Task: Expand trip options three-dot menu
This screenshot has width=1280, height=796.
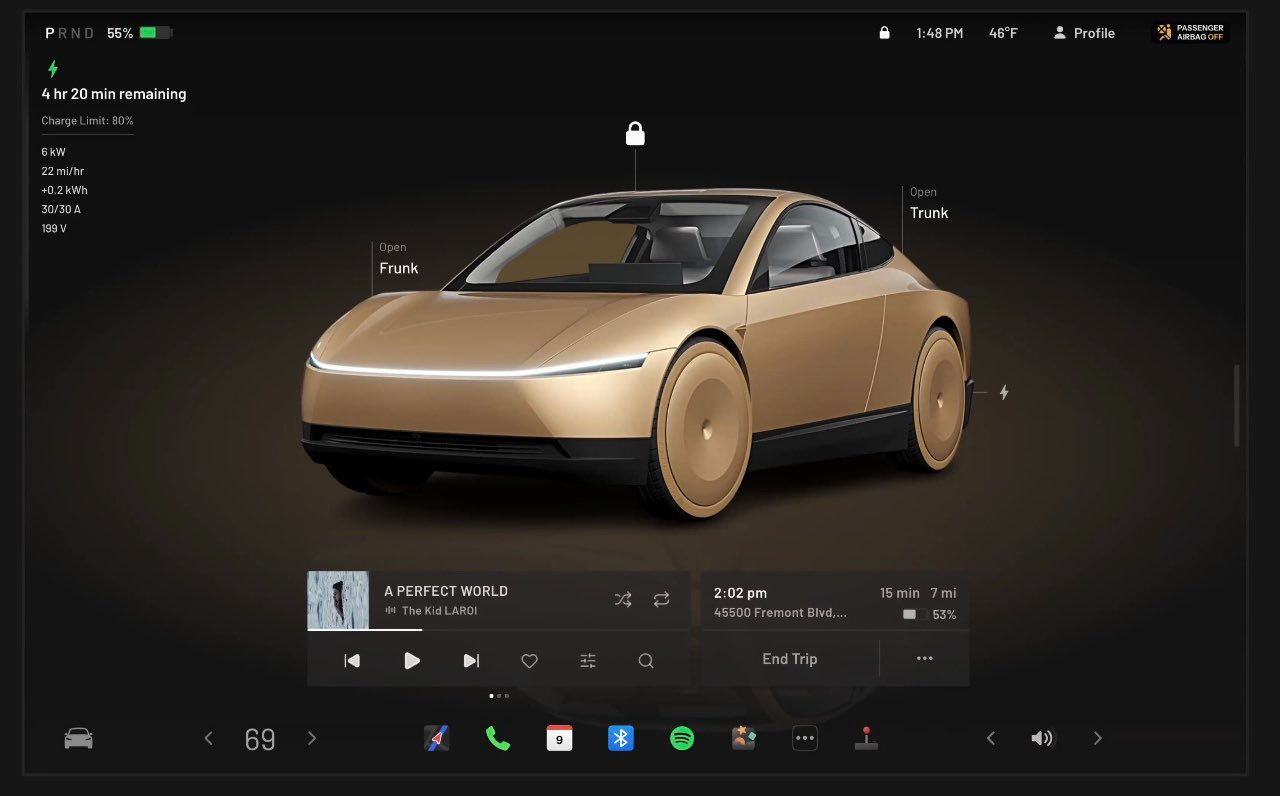Action: pos(924,659)
